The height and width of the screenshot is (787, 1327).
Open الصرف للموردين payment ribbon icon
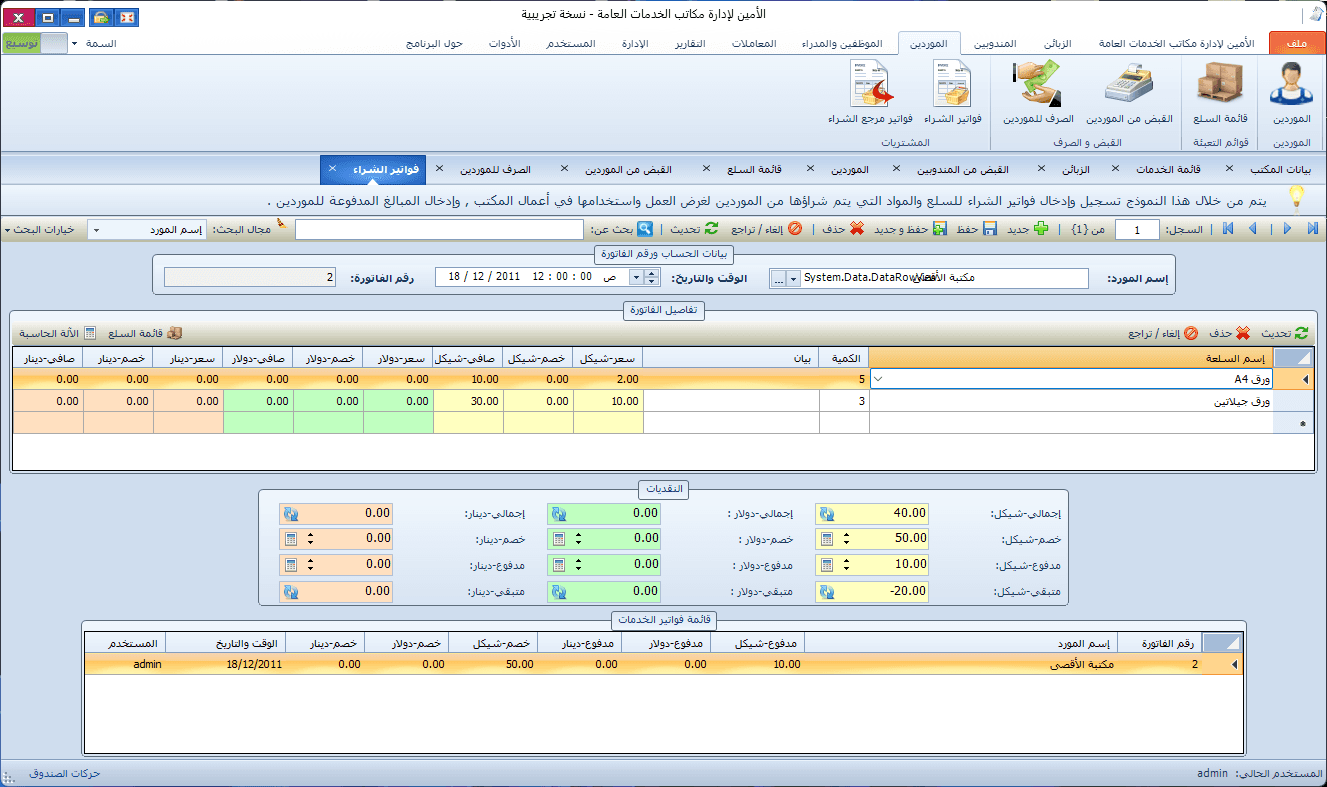click(x=1037, y=92)
